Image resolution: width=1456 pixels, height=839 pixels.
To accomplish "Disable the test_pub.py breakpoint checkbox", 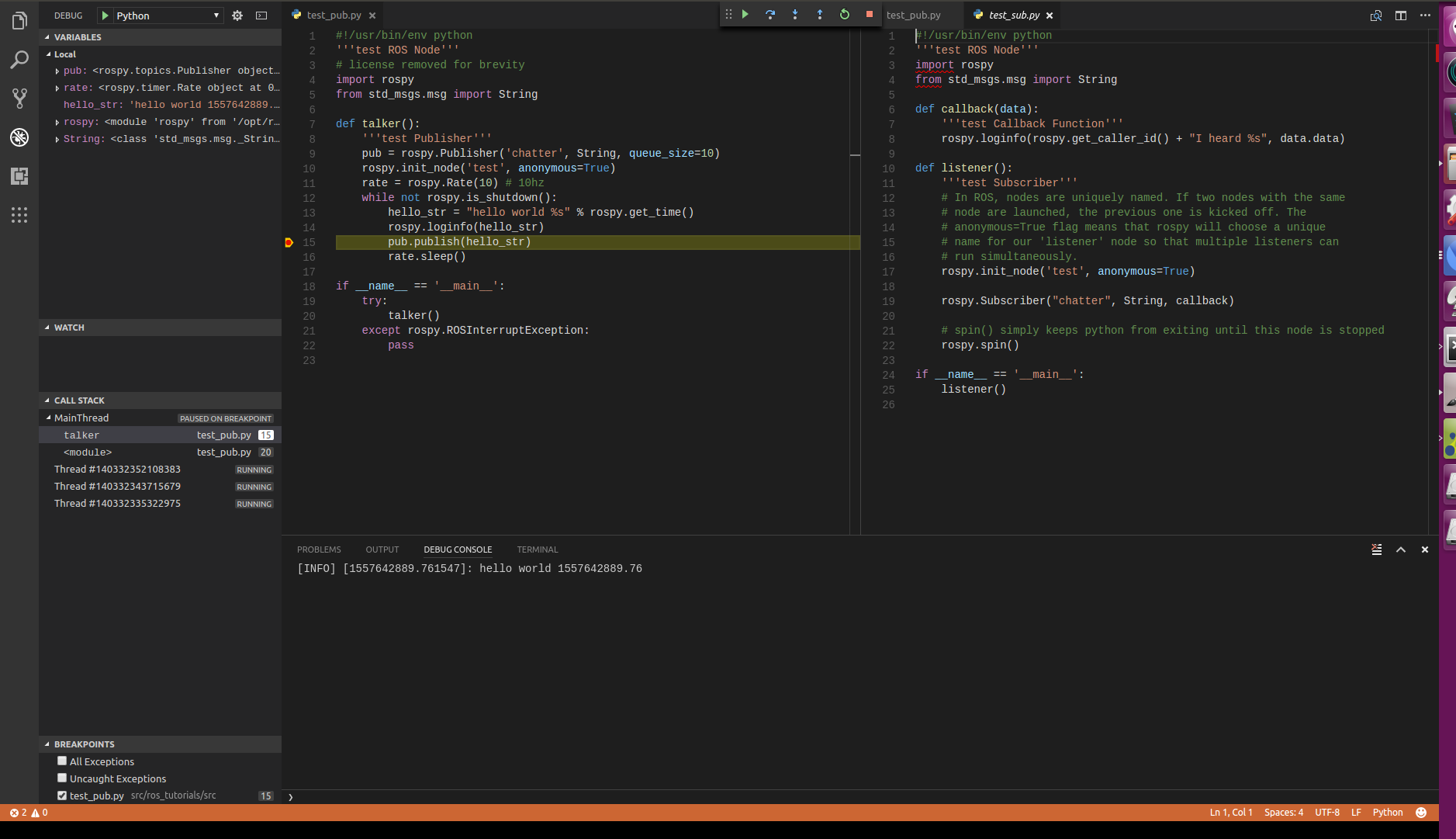I will (62, 796).
